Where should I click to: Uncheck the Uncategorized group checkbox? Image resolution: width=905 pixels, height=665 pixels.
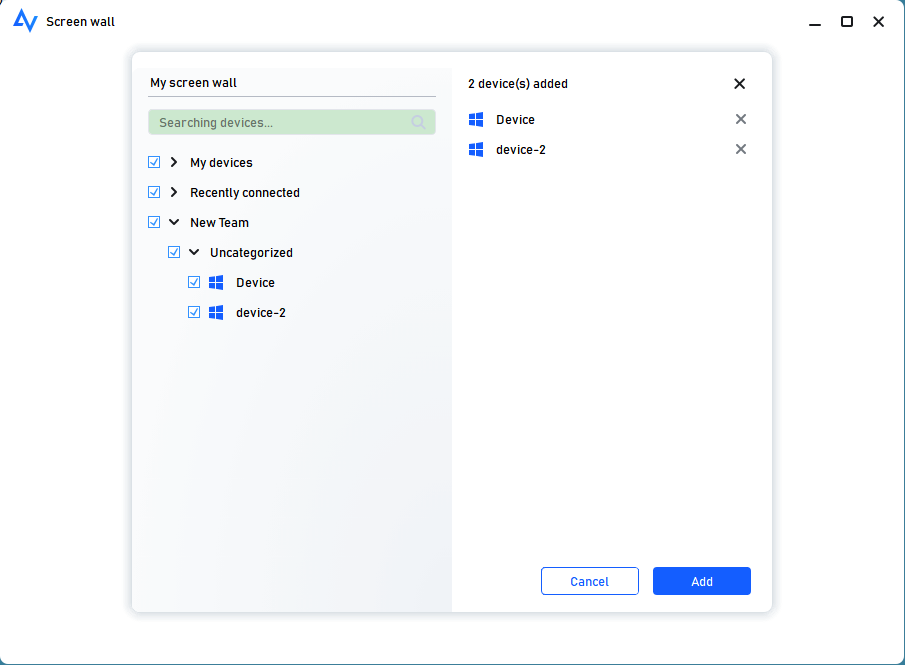(x=174, y=252)
